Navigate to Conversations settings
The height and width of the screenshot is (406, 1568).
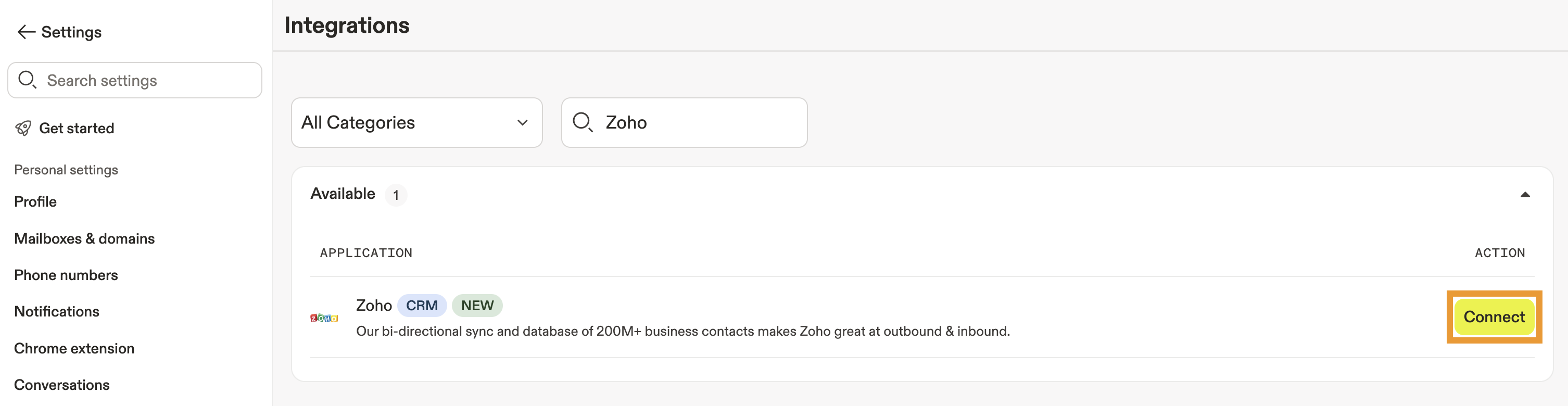pos(62,385)
